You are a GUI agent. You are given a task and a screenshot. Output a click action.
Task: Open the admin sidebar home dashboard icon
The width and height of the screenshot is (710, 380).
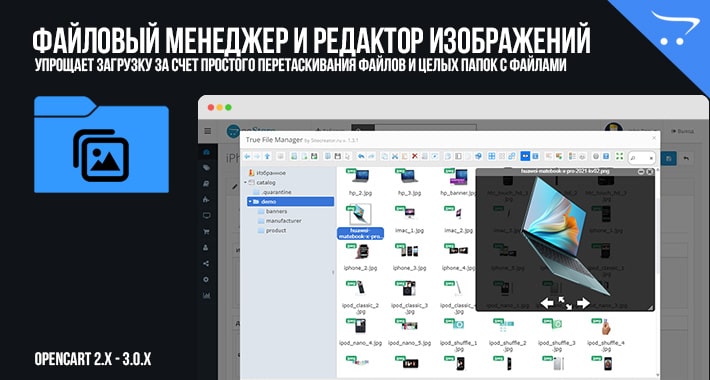click(x=206, y=152)
